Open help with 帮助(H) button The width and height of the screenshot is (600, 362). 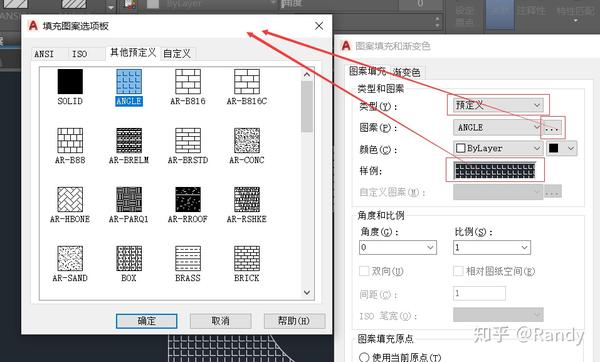(x=294, y=321)
